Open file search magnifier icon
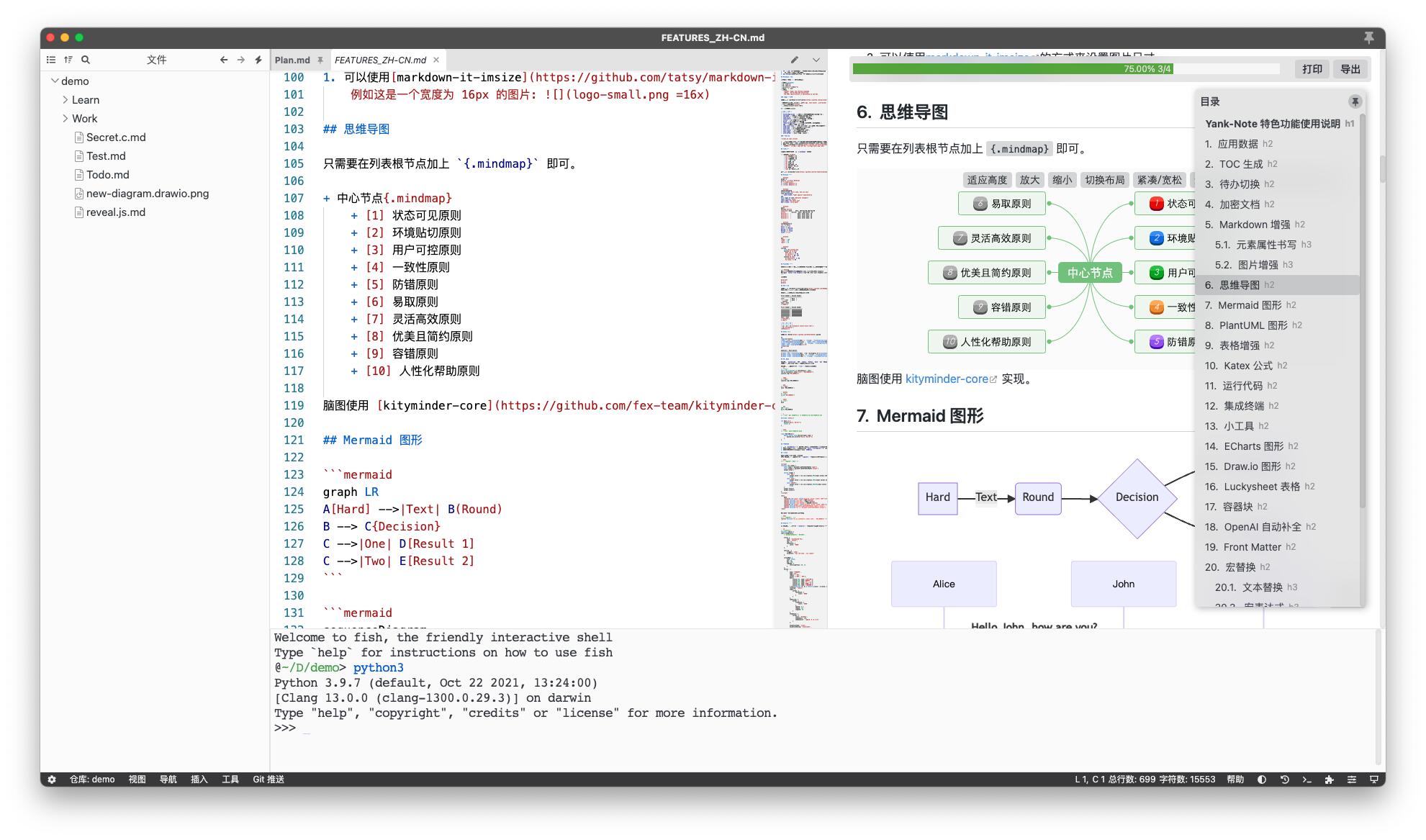This screenshot has height=840, width=1426. tap(86, 60)
